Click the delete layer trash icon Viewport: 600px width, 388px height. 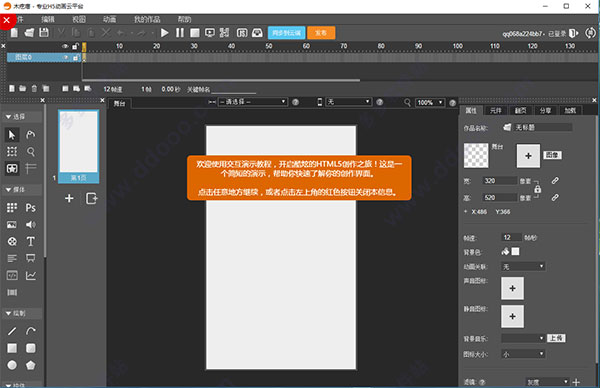(x=34, y=89)
